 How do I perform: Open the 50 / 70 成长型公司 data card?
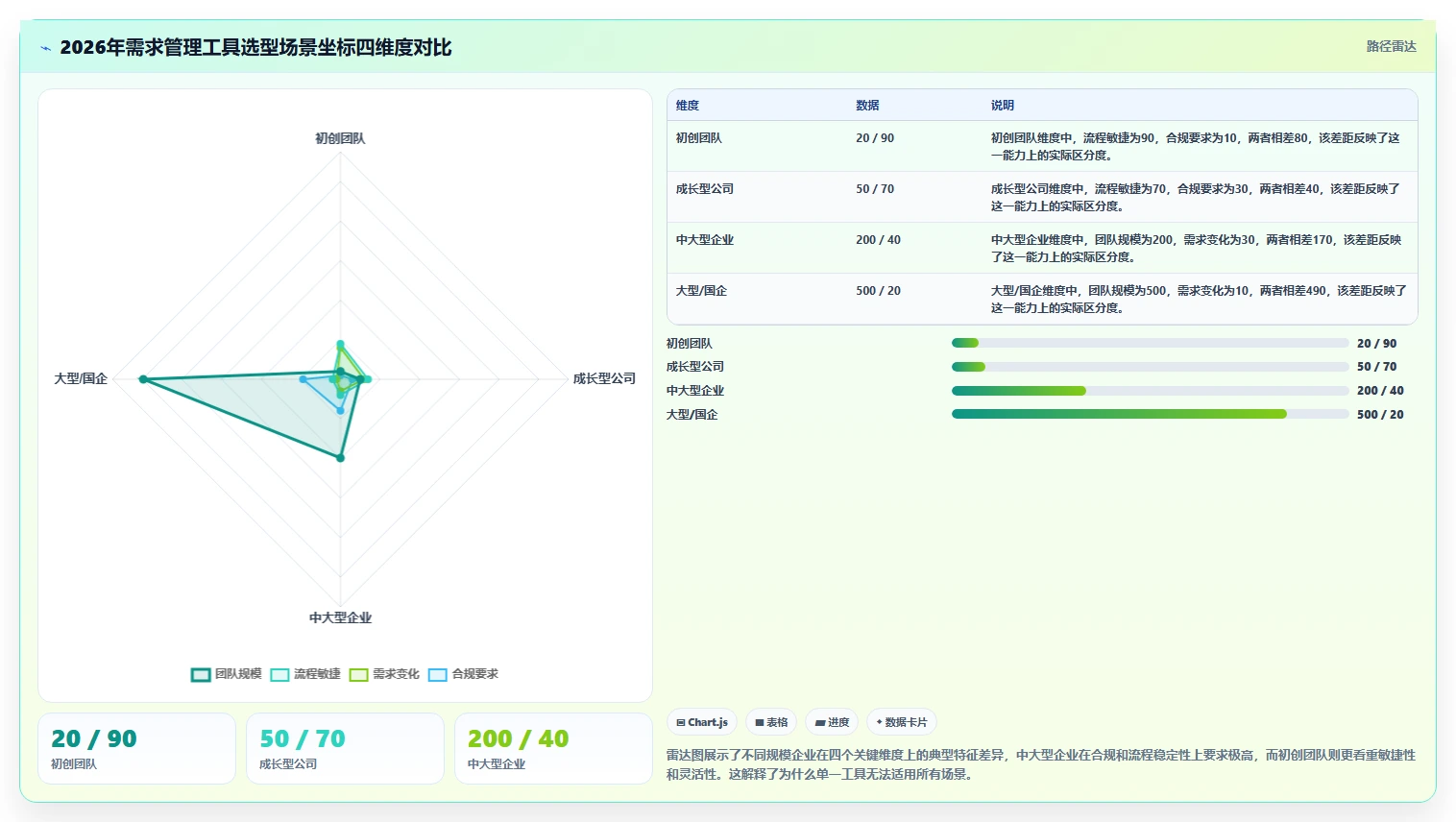pos(345,748)
